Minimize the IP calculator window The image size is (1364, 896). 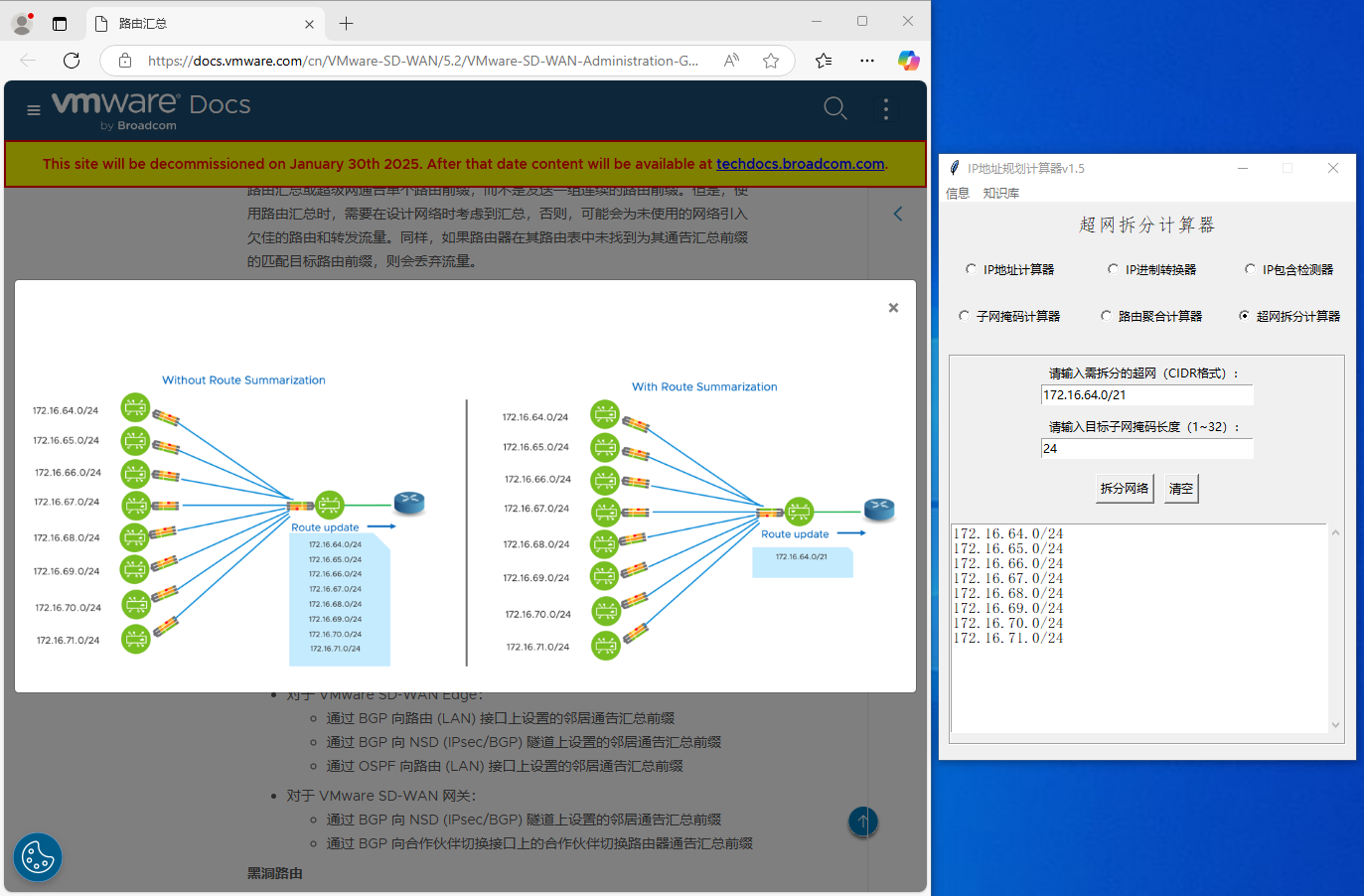pos(1242,168)
